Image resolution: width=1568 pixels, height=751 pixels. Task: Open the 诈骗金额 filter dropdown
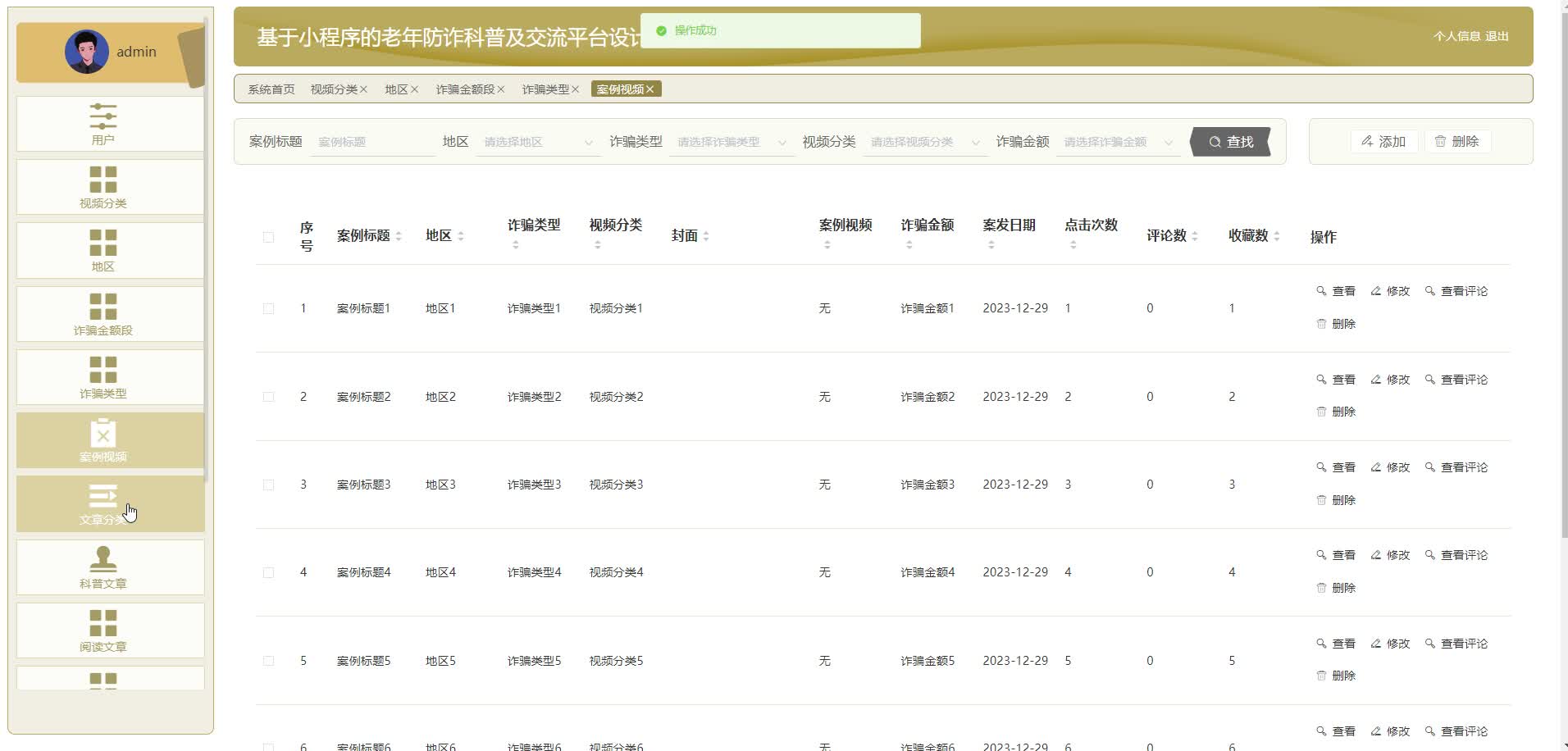(x=1119, y=142)
